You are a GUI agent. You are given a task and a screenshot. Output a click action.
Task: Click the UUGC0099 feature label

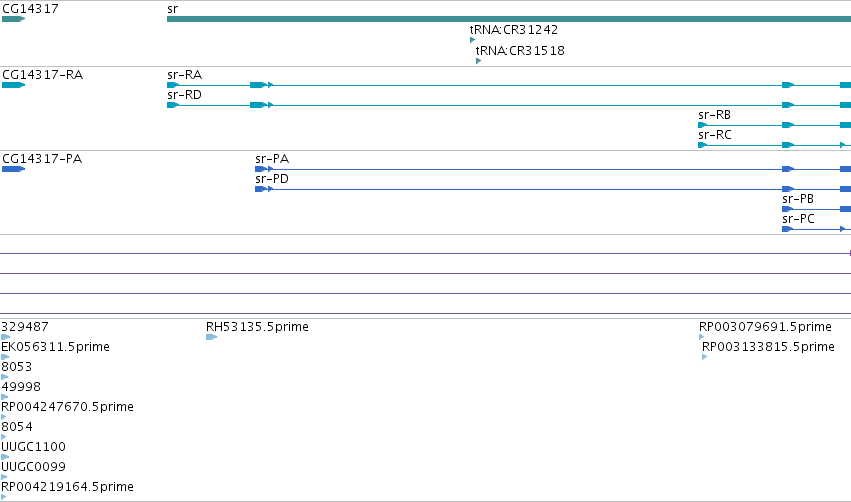tap(34, 467)
